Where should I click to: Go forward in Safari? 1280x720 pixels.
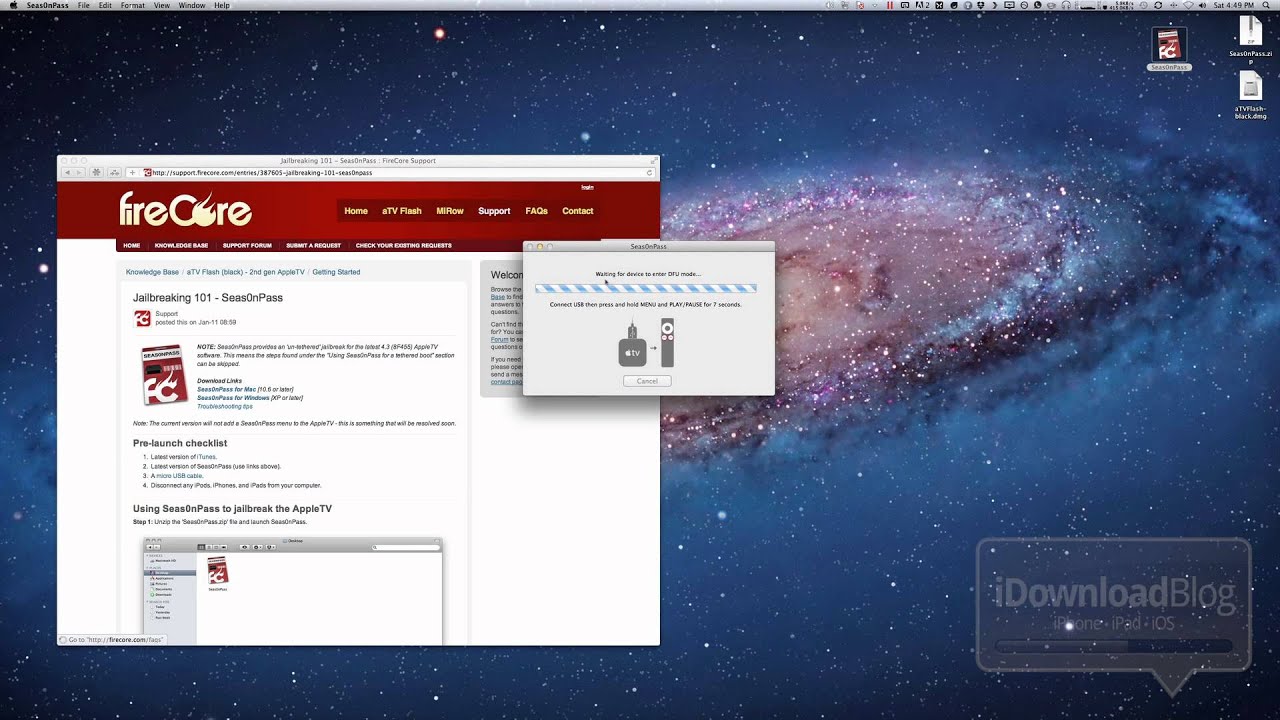81,172
